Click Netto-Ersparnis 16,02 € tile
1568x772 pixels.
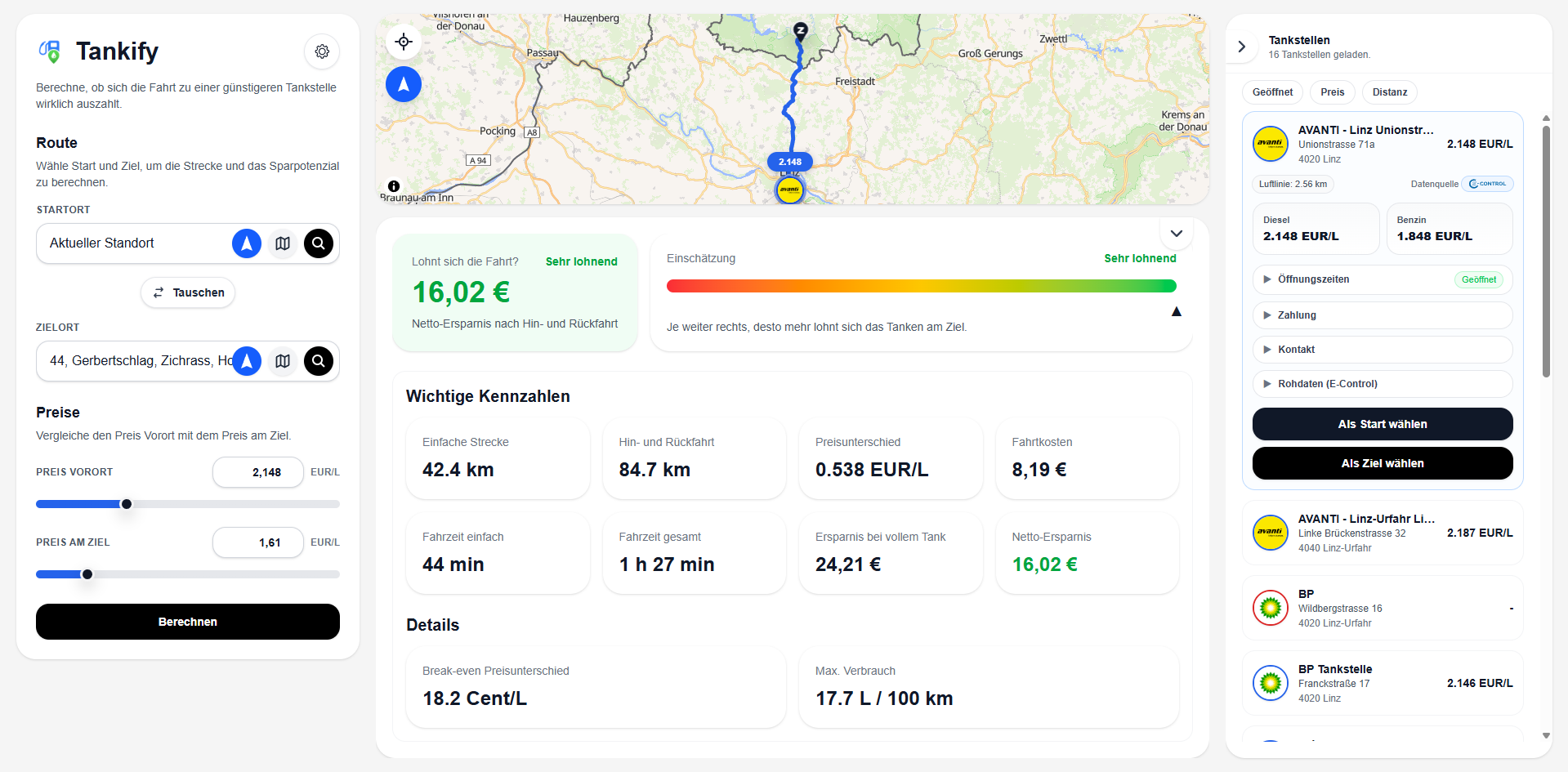1088,553
